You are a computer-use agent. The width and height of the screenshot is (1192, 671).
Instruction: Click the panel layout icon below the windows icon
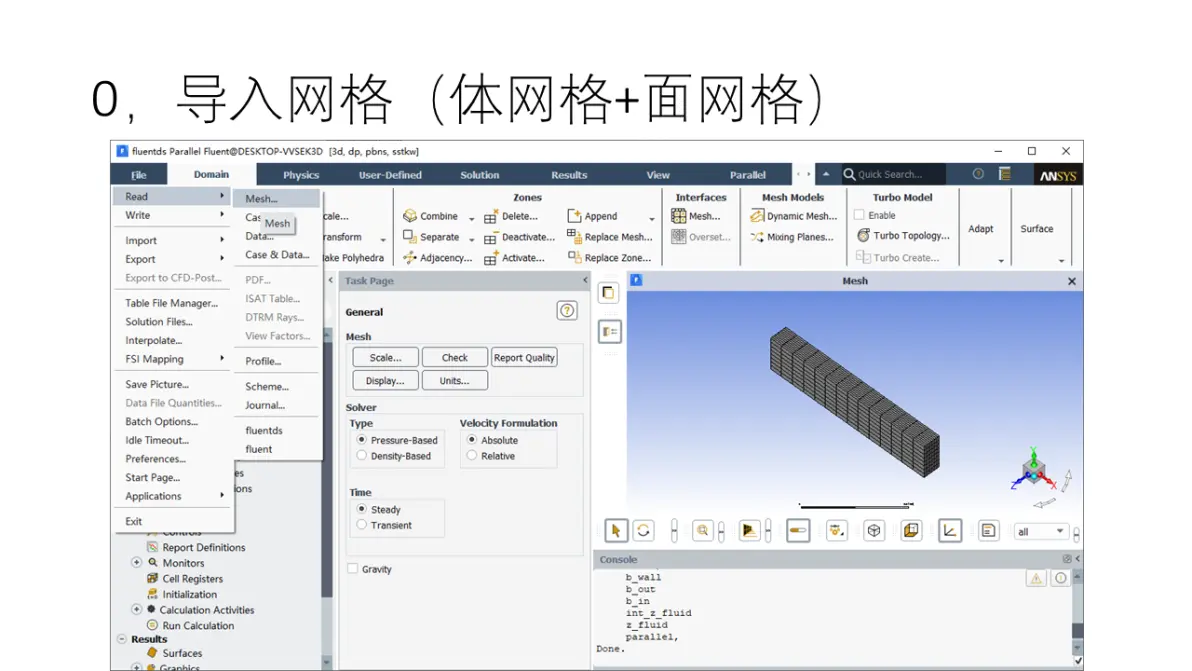coord(609,331)
